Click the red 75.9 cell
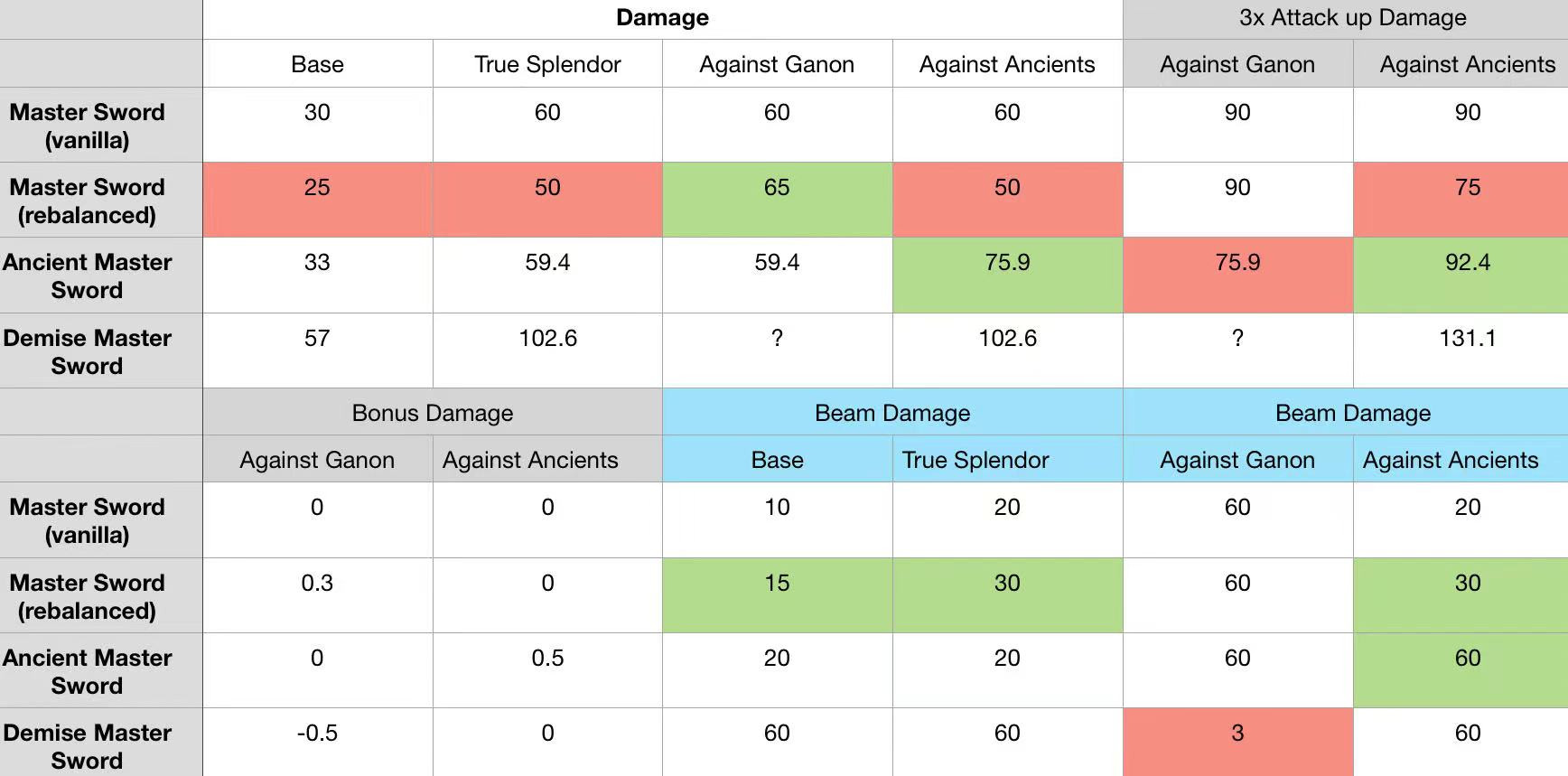The image size is (1568, 776). point(1237,263)
